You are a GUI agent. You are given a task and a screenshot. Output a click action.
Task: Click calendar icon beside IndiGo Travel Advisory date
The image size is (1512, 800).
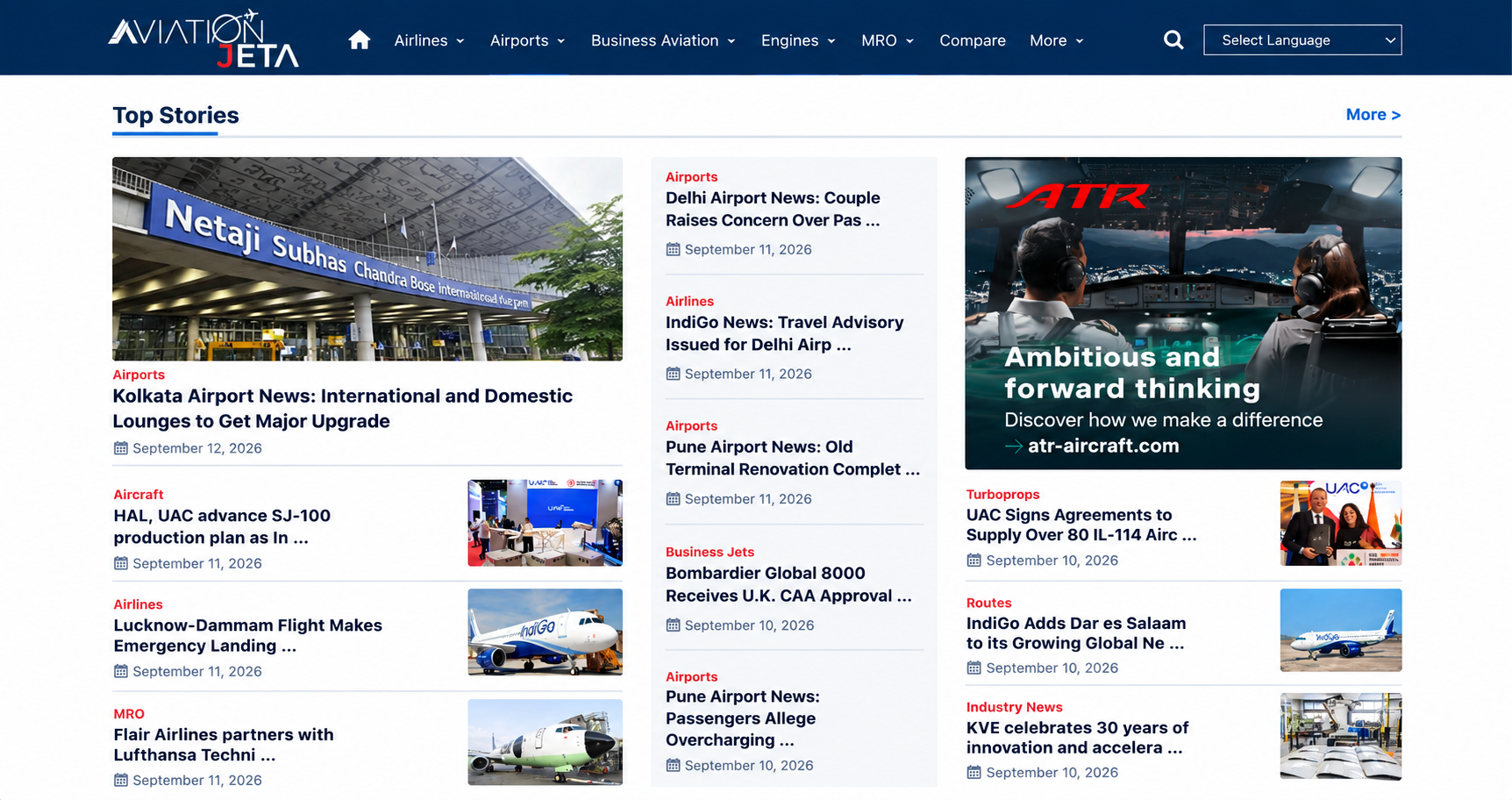point(673,374)
